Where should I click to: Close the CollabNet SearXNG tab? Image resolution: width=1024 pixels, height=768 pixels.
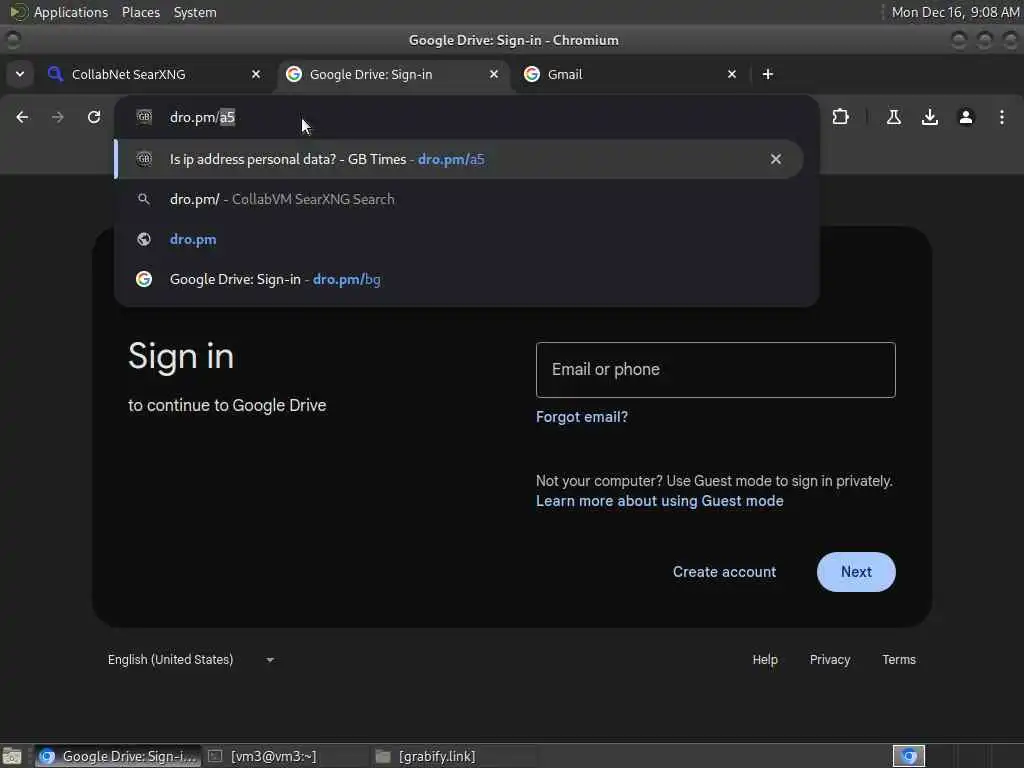(x=256, y=74)
